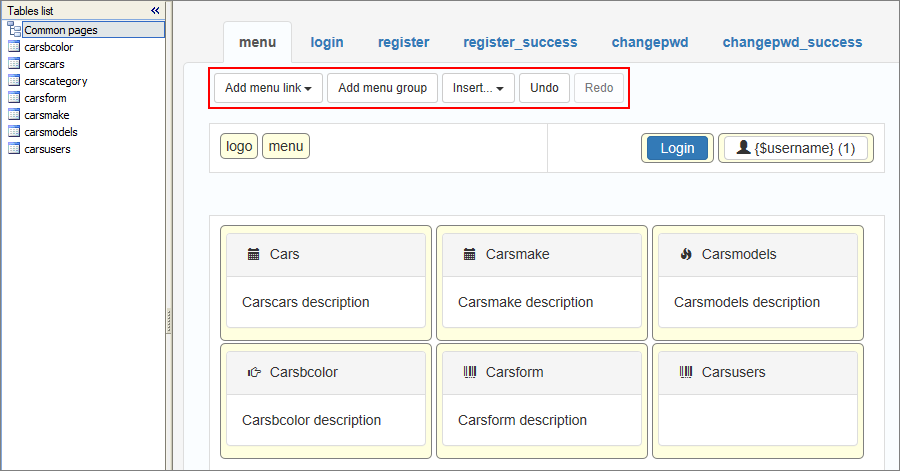Click the carscategory table icon
Screen dimensions: 900x471
(14, 81)
